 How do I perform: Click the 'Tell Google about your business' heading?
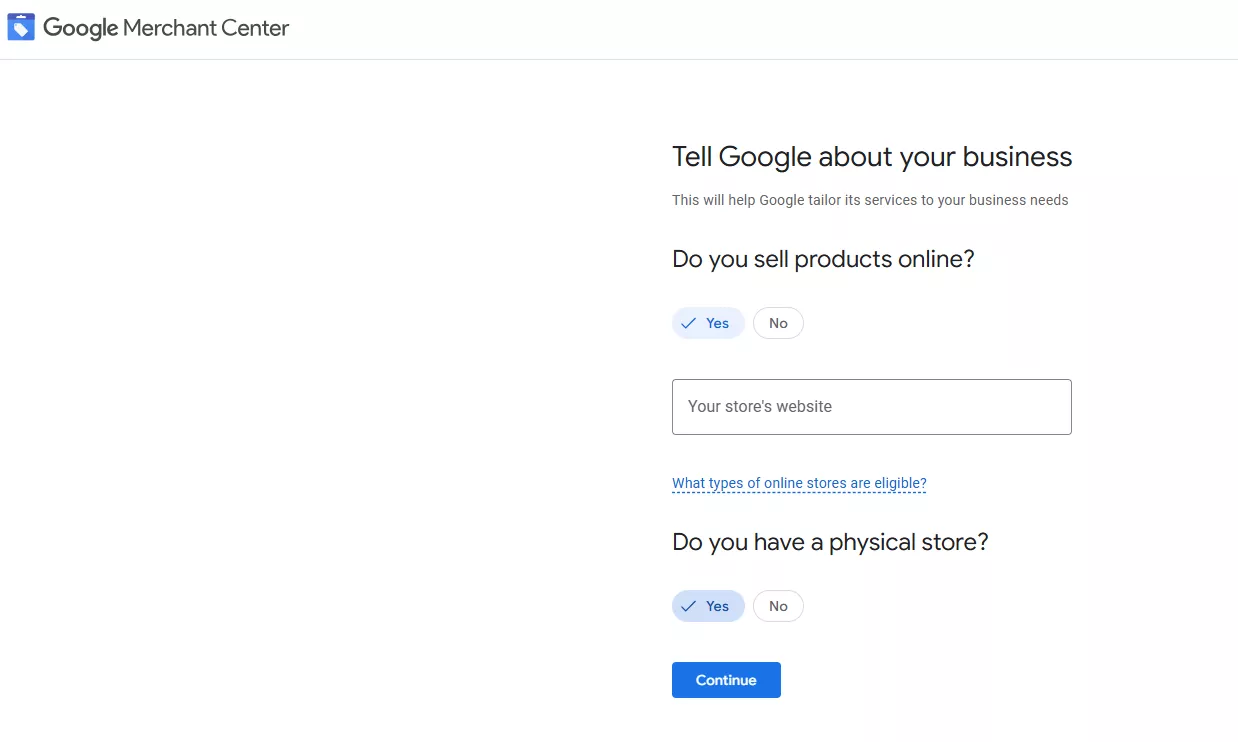[x=871, y=157]
